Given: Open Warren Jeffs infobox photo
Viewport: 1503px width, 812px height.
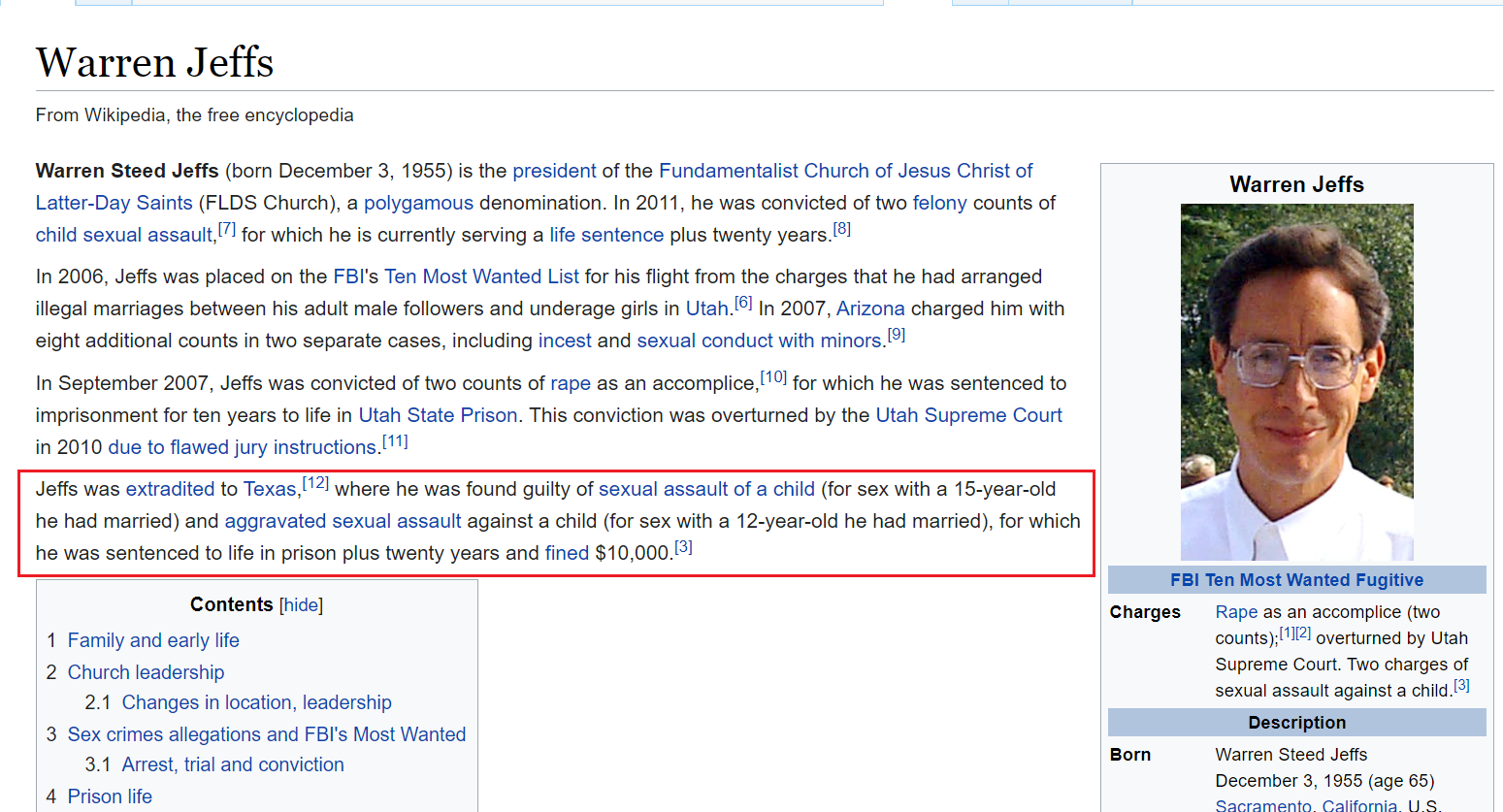Looking at the screenshot, I should [1296, 381].
